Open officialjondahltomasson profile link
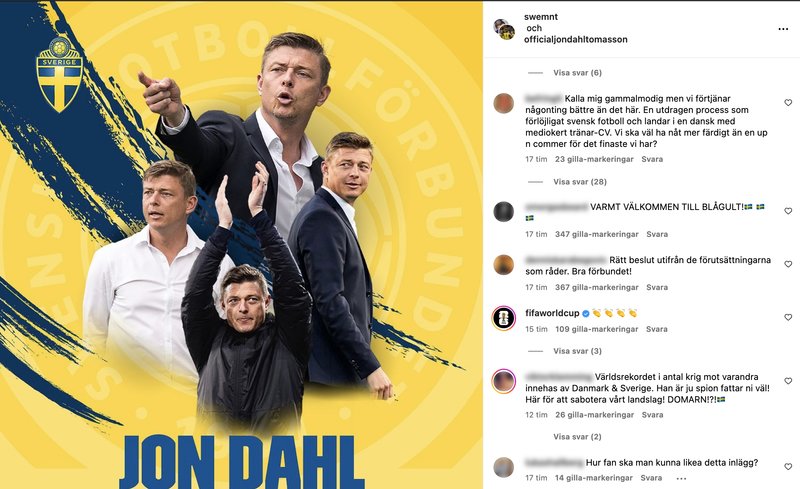The width and height of the screenshot is (800, 489). pyautogui.click(x=576, y=39)
